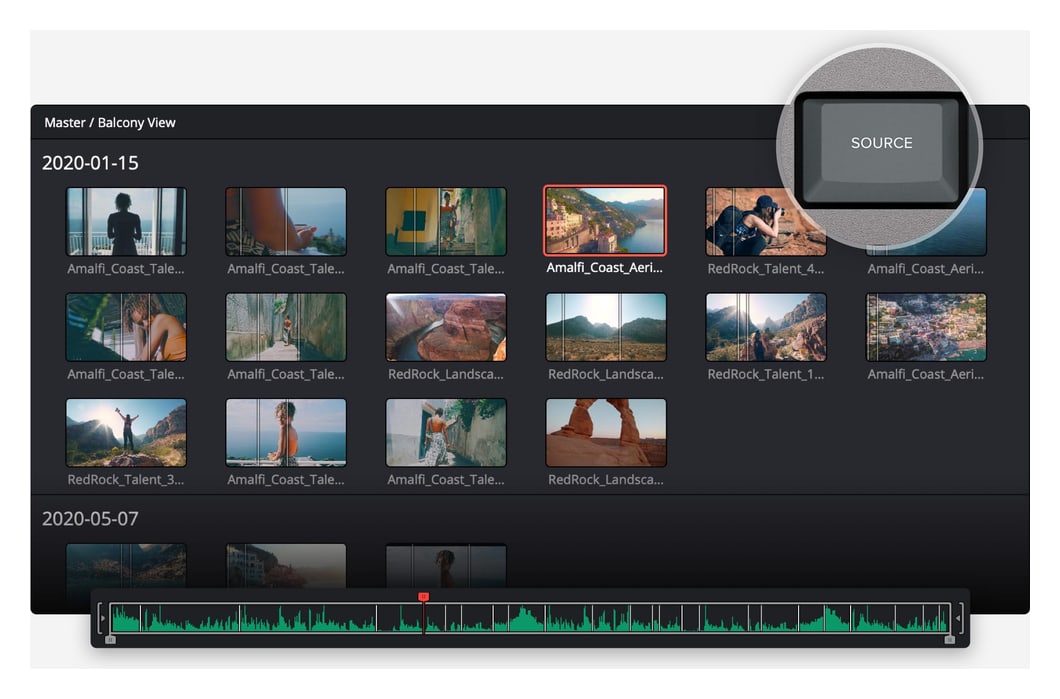Image resolution: width=1060 pixels, height=699 pixels.
Task: Click the green audio waveform strip
Action: (x=530, y=618)
